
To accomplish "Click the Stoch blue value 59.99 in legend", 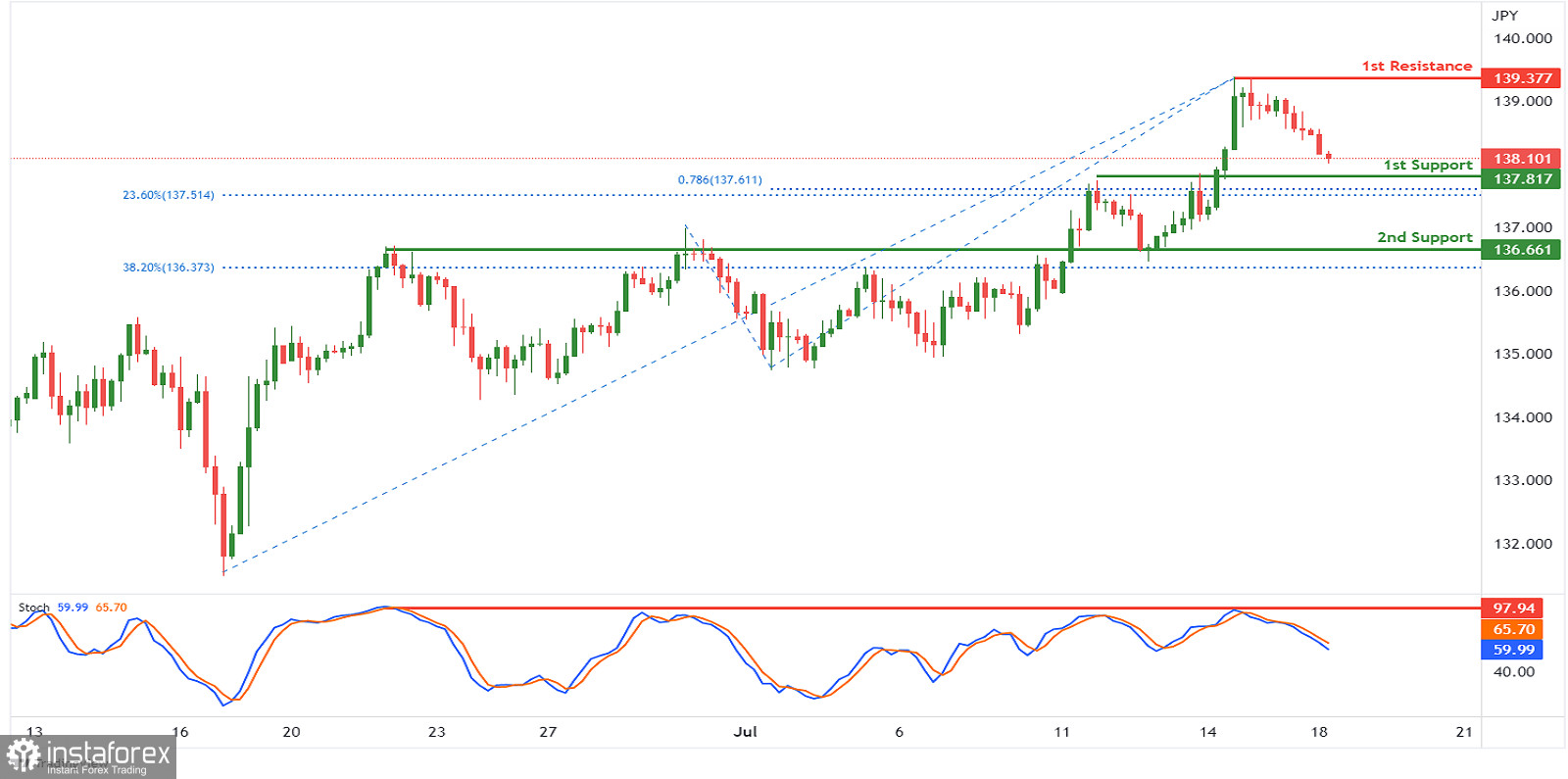I will coord(73,608).
